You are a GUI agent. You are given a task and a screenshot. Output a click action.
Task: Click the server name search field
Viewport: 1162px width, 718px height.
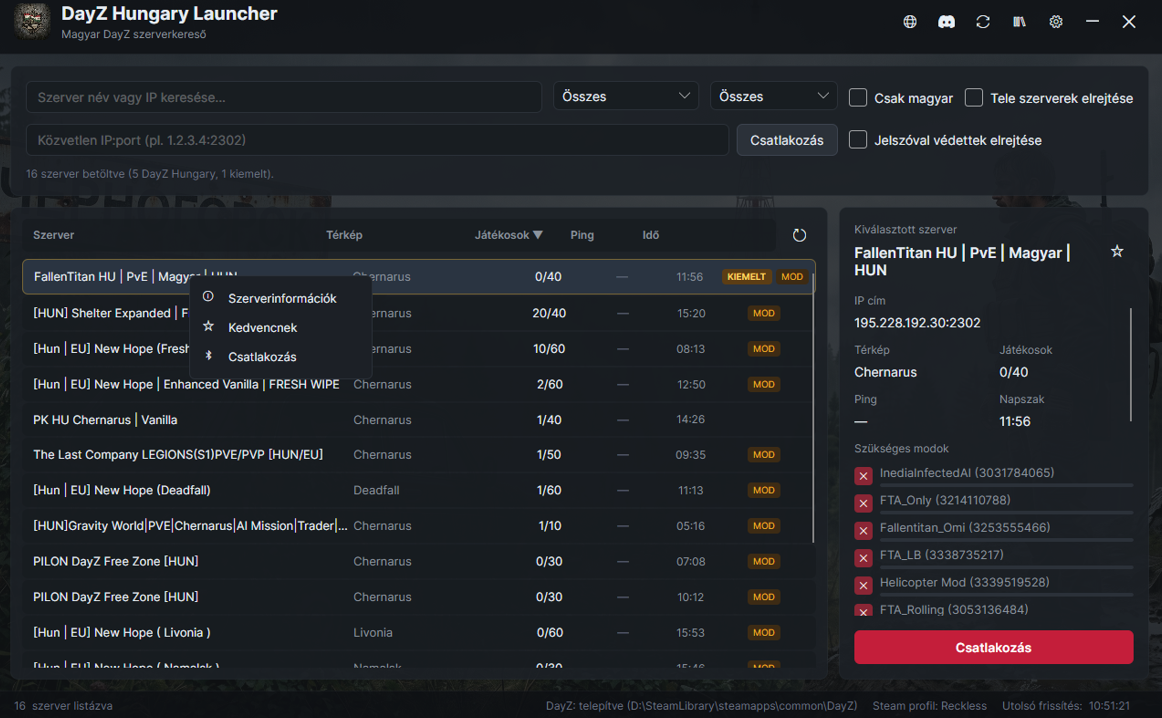tap(284, 97)
